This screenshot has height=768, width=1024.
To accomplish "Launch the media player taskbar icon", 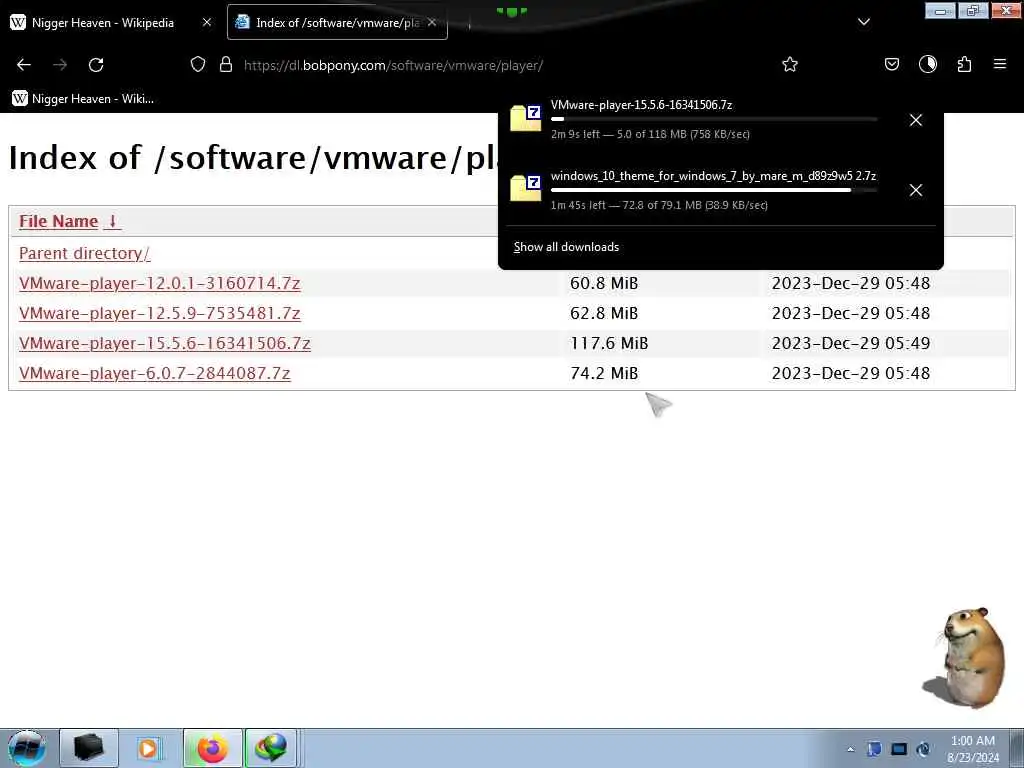I will coord(148,748).
